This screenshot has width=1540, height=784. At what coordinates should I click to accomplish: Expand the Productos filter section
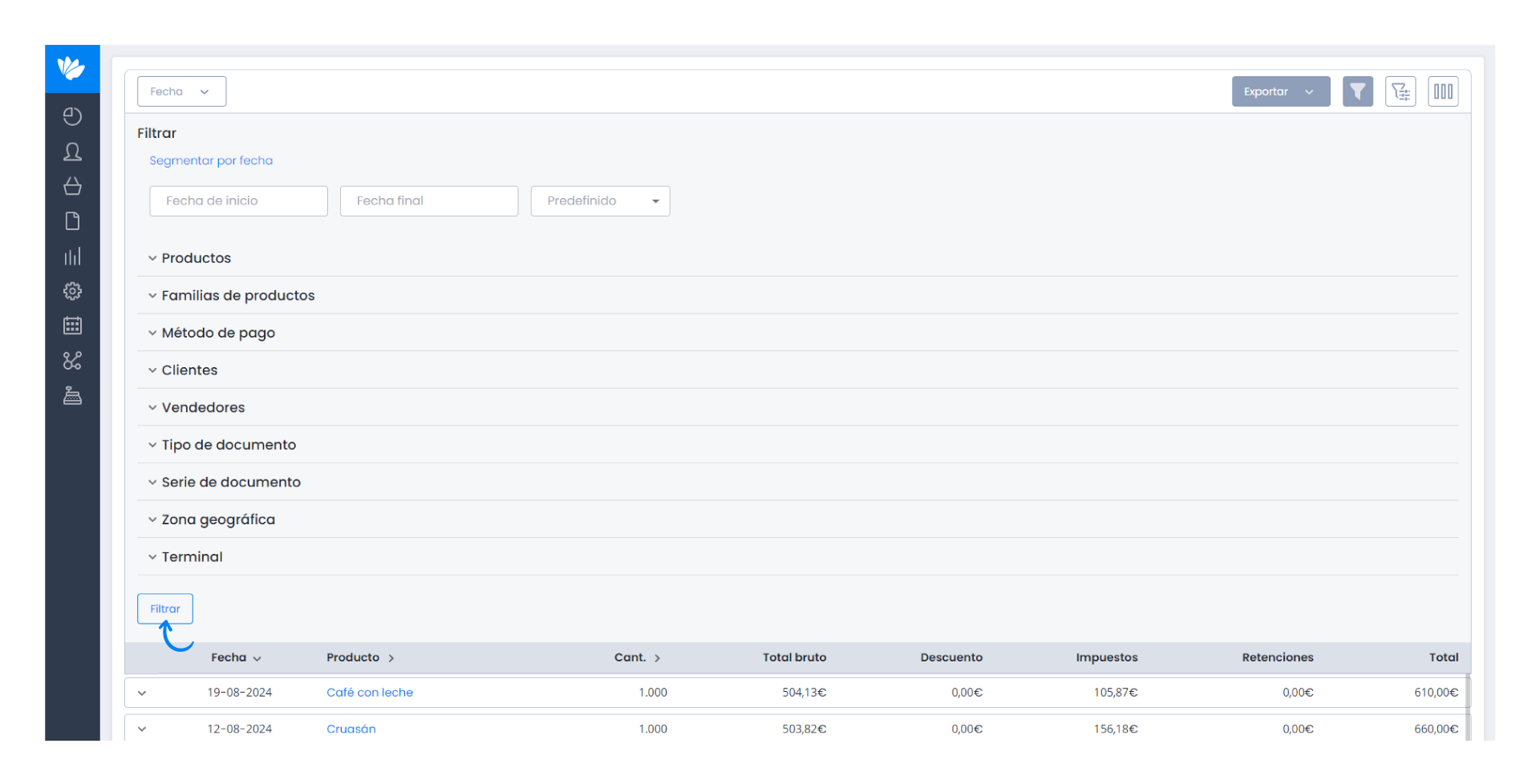(797, 258)
